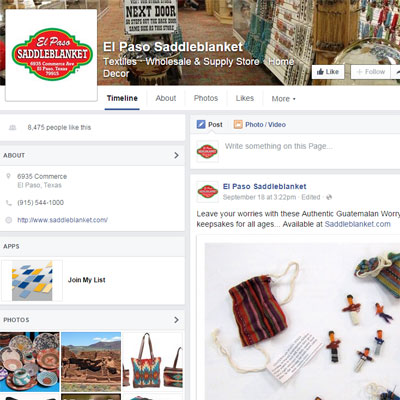Screen dimensions: 400x400
Task: Open the saddleblanket.com website link
Action: click(x=62, y=220)
